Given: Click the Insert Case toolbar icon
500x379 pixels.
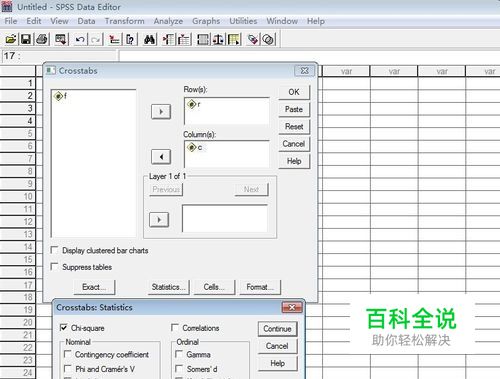Looking at the screenshot, I should [169, 40].
